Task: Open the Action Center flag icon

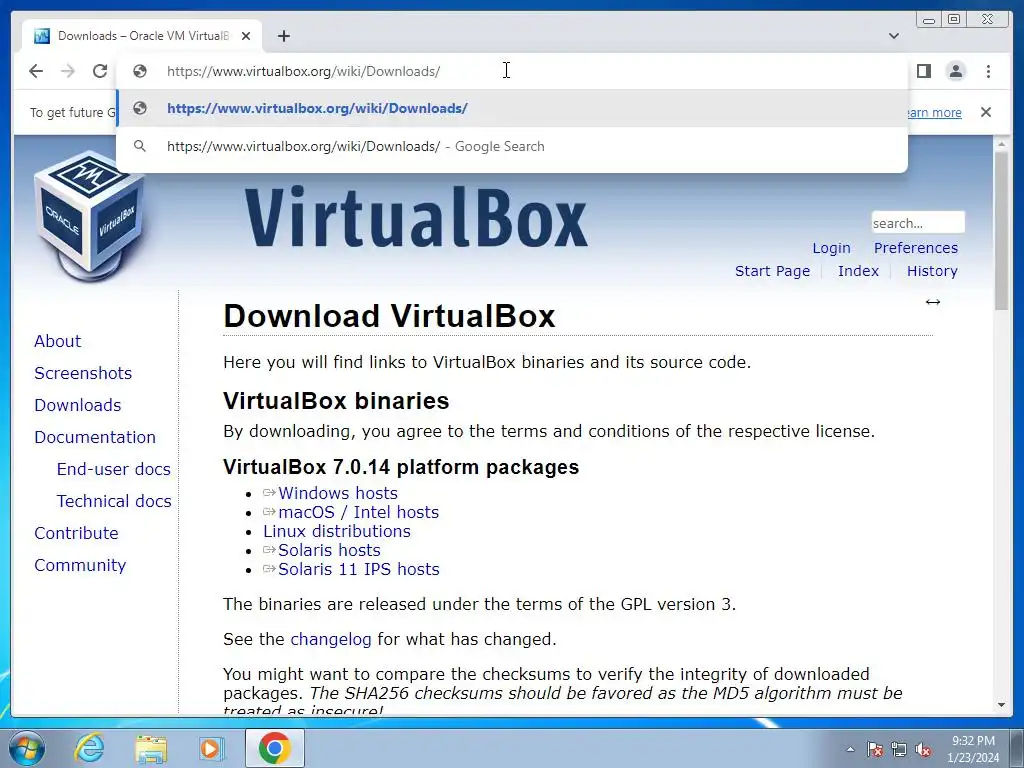Action: pos(875,749)
